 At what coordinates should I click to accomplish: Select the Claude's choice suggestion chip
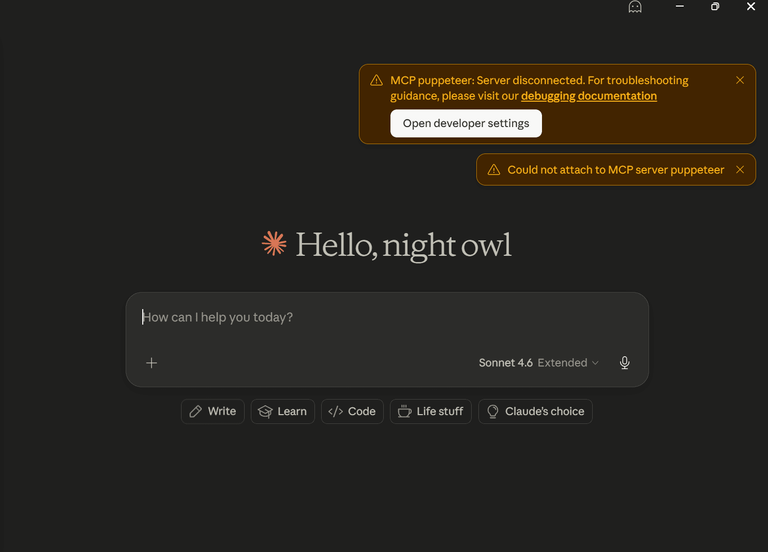[535, 411]
